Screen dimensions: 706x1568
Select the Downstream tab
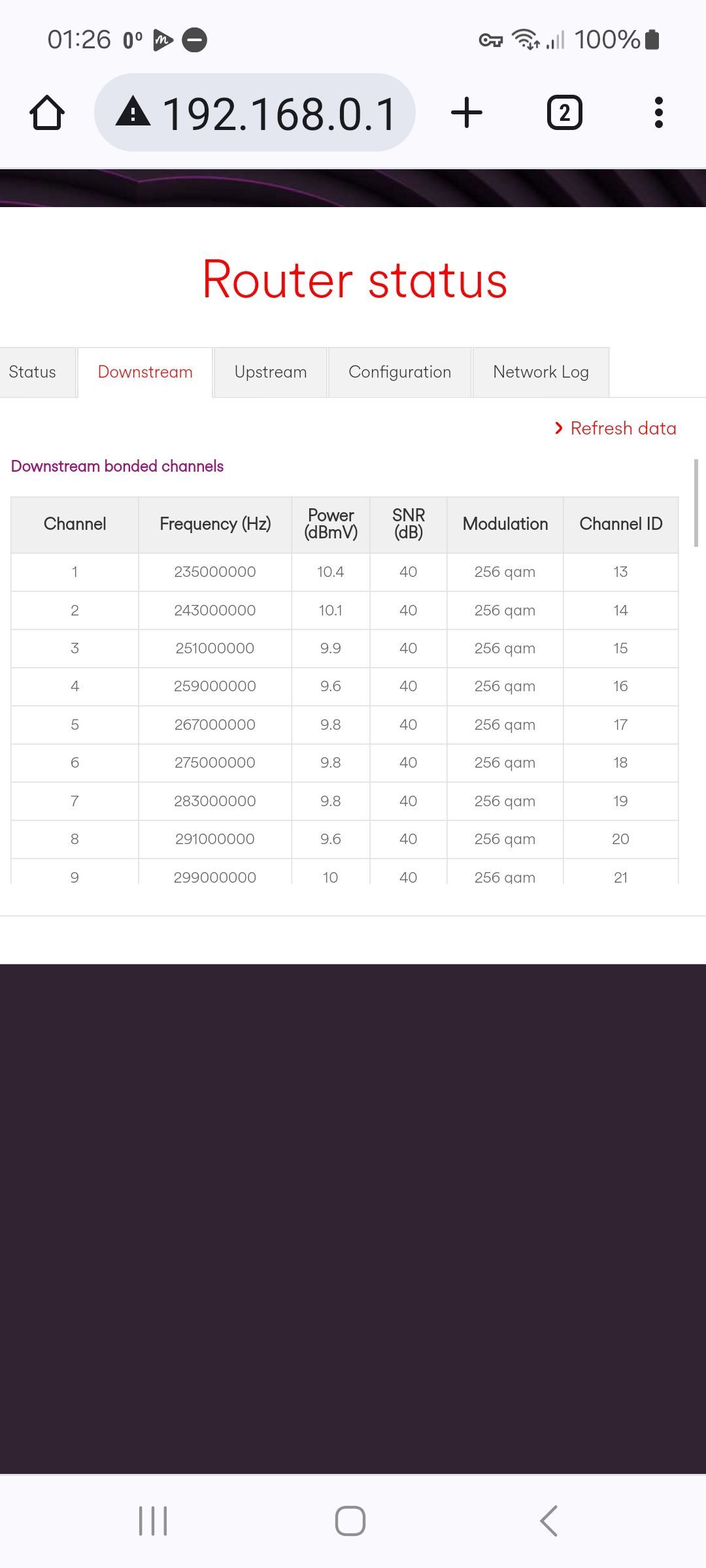coord(145,372)
